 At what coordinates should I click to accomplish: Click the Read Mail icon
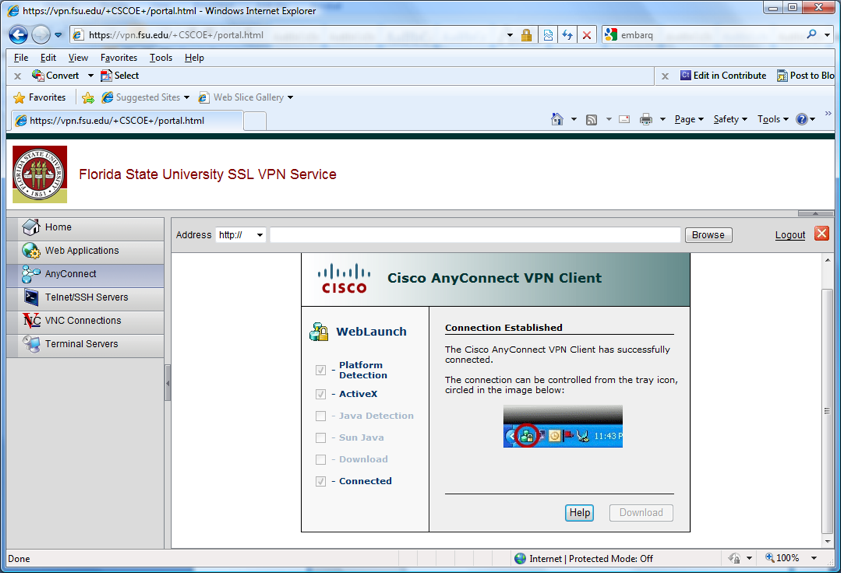(x=624, y=119)
